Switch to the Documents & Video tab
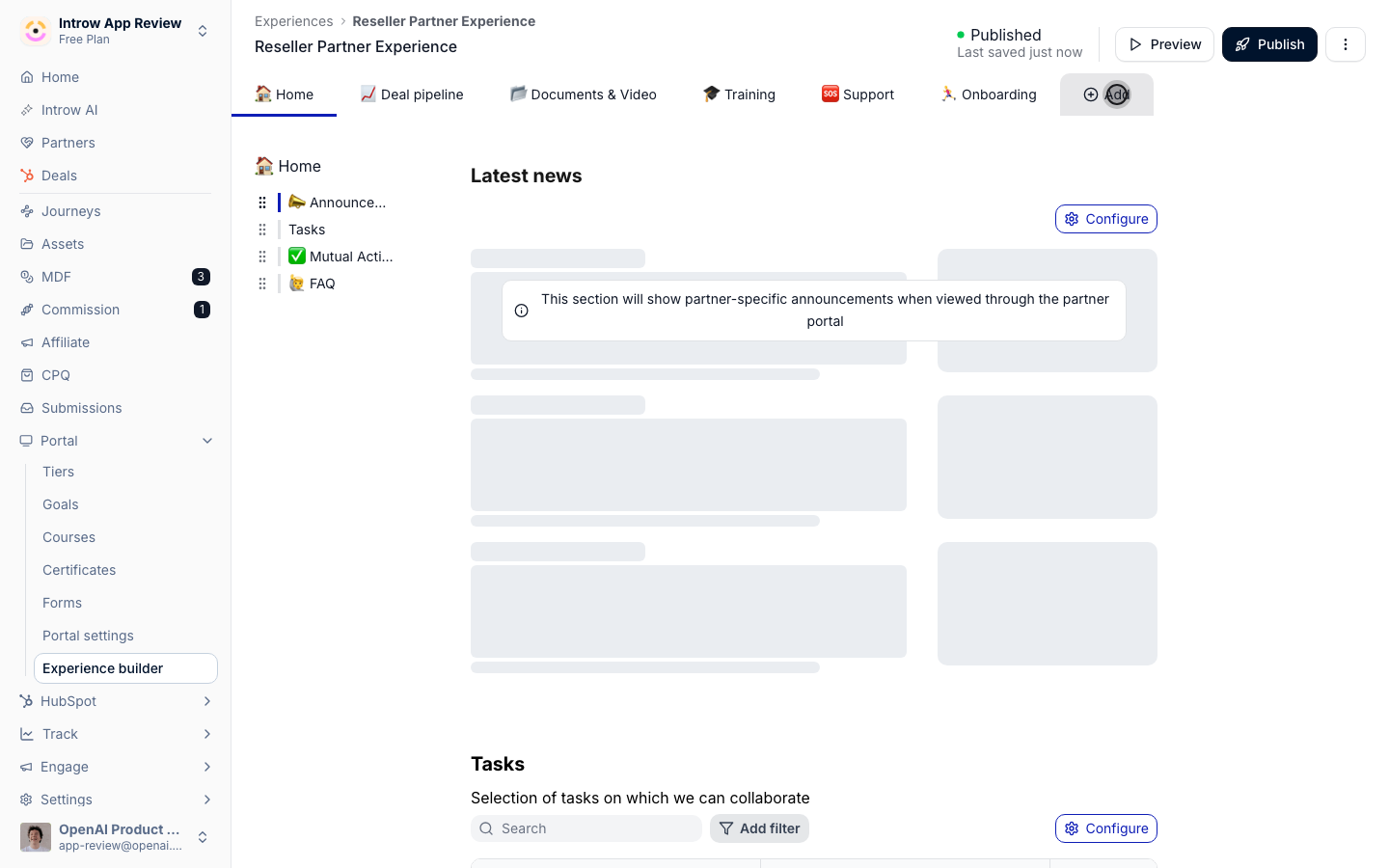 [584, 95]
